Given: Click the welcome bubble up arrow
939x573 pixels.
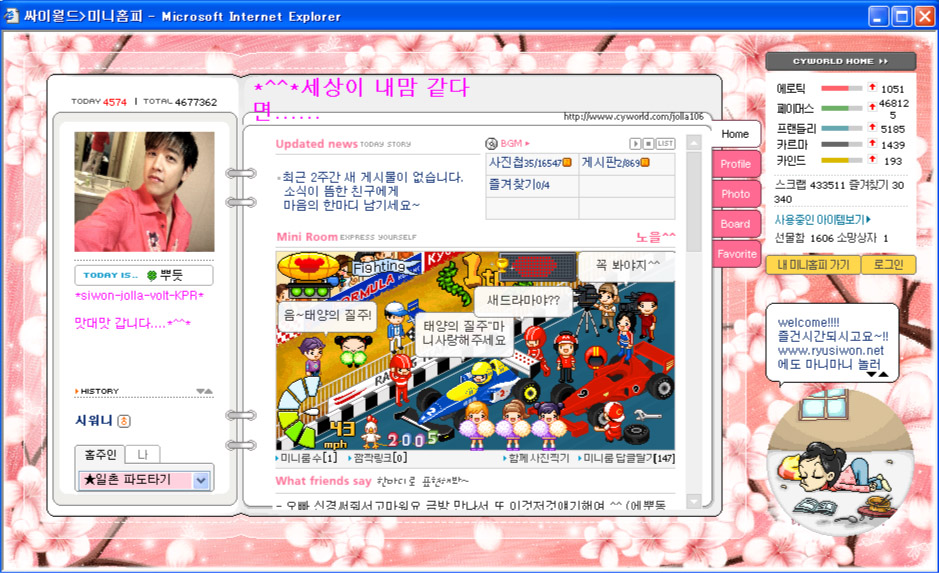Looking at the screenshot, I should coord(883,374).
